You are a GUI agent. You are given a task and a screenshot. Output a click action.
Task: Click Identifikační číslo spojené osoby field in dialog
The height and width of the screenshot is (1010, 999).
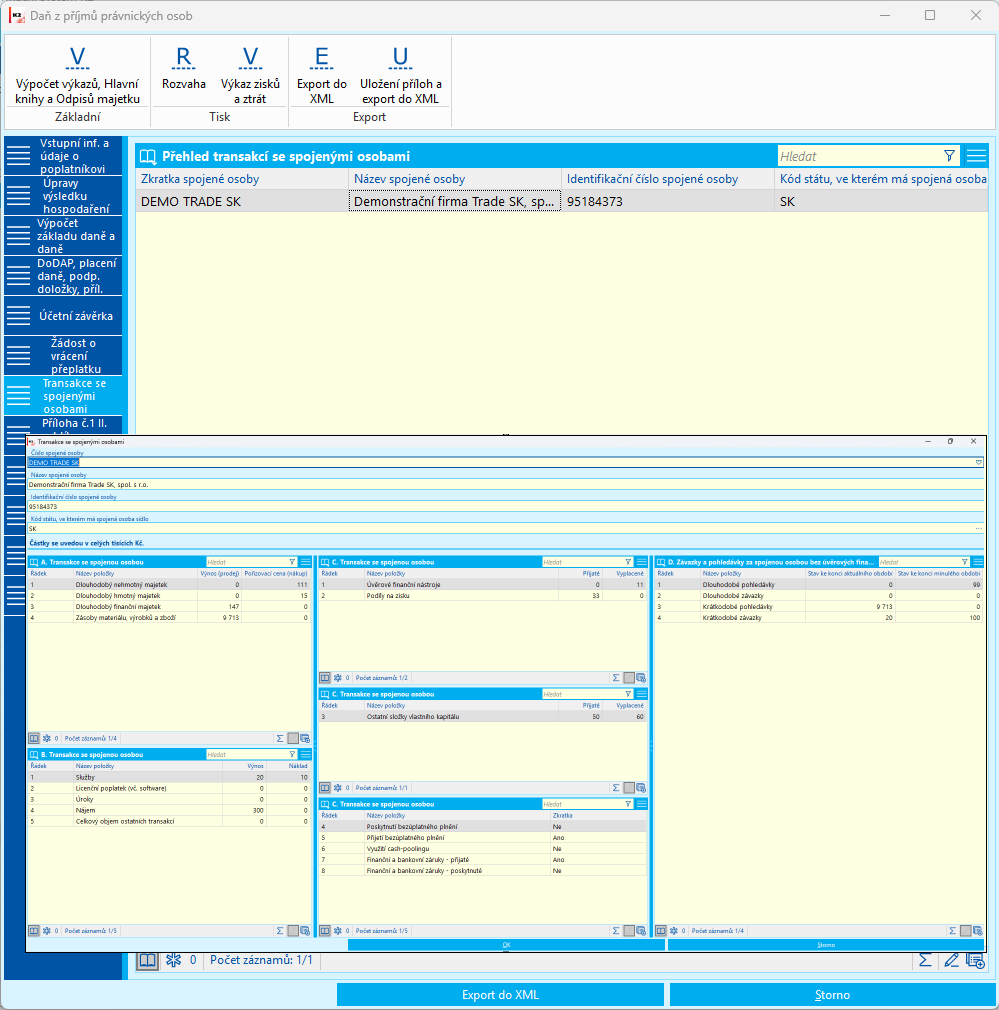point(506,506)
